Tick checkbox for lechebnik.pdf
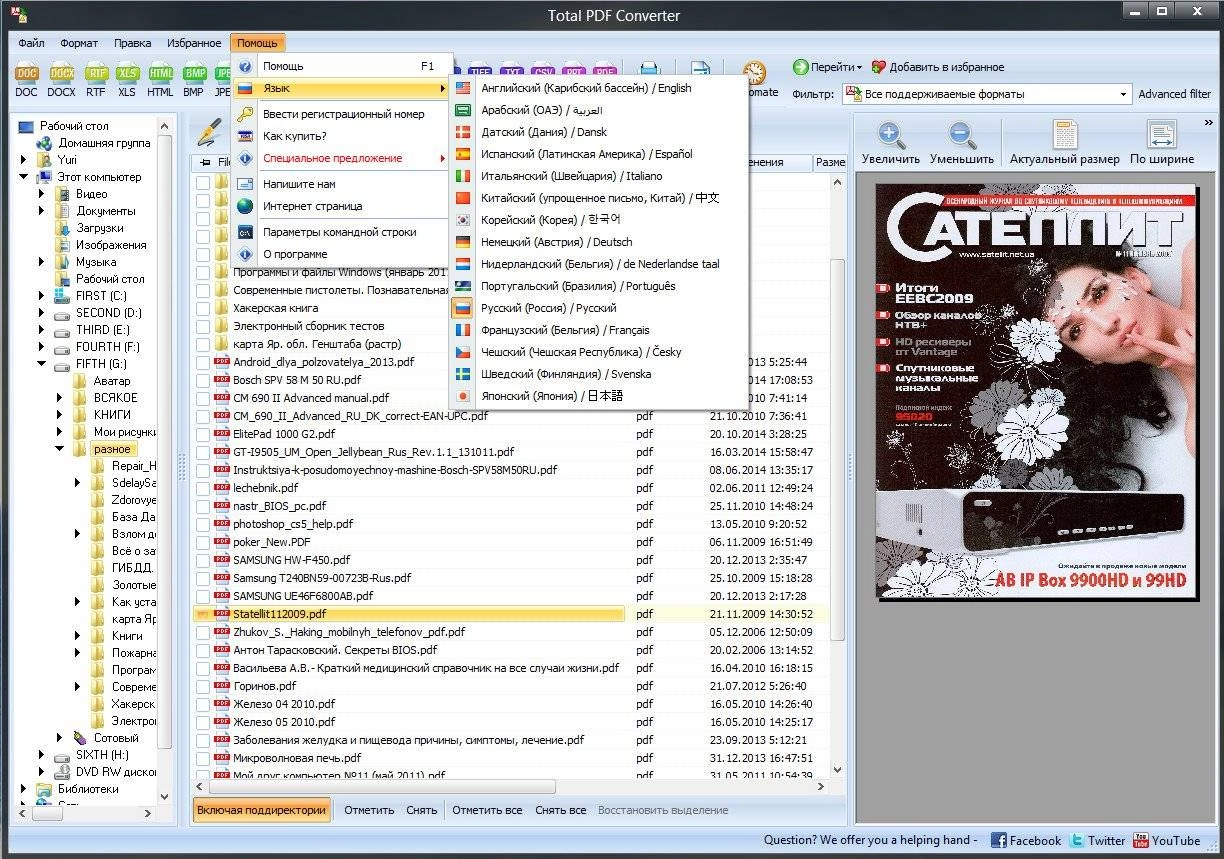 tap(203, 488)
